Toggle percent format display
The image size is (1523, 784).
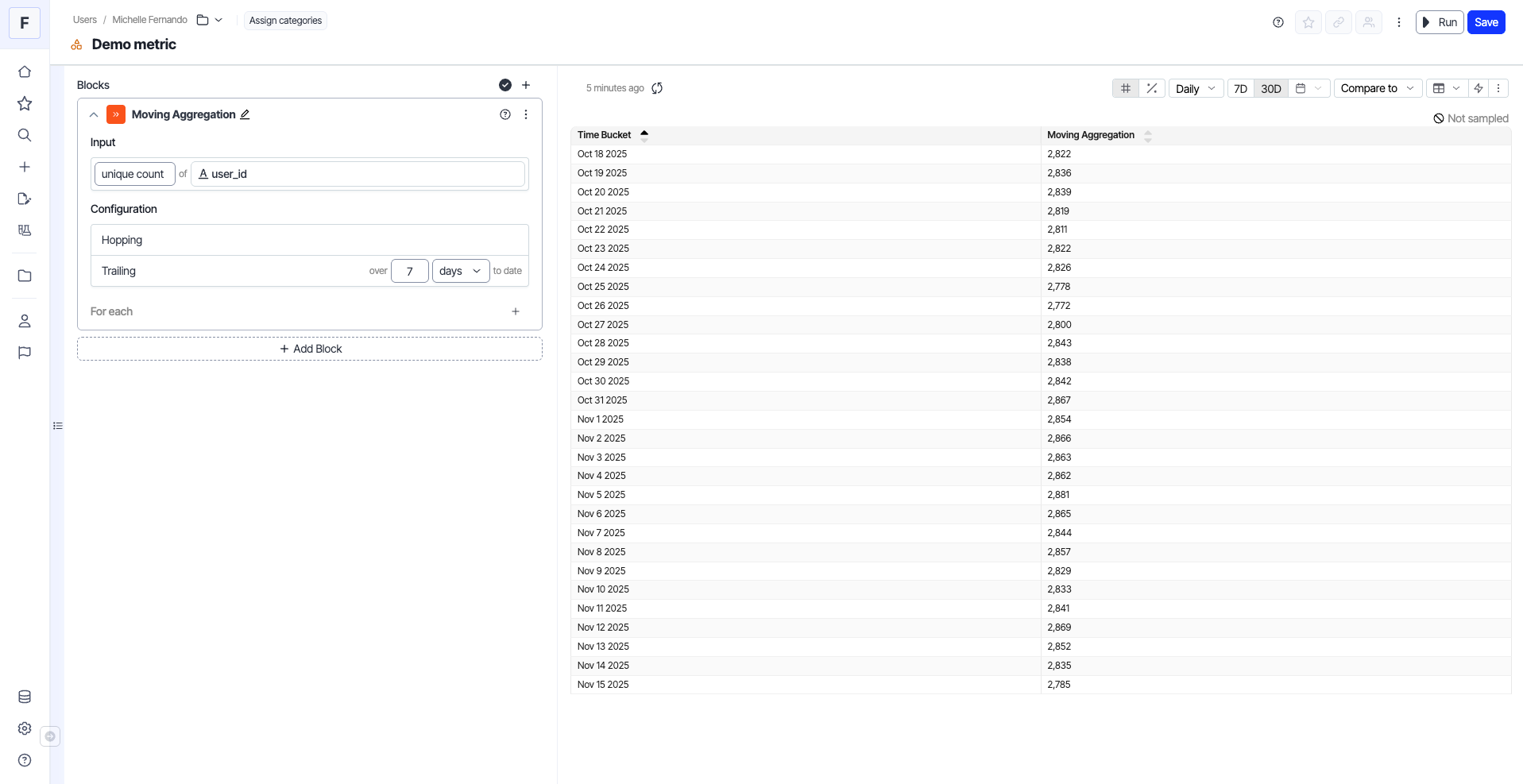(1151, 88)
